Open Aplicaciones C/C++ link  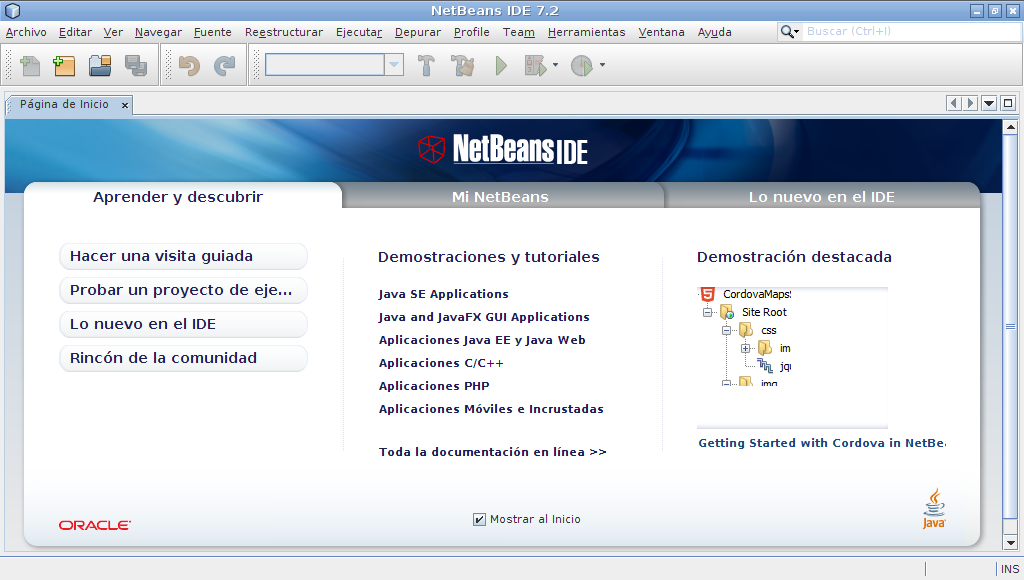point(441,362)
